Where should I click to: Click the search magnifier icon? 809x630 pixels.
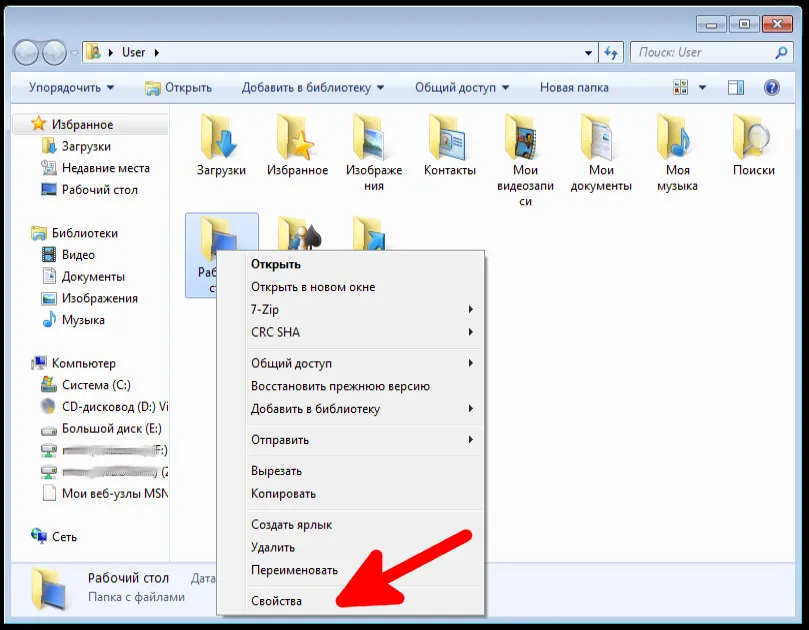pyautogui.click(x=781, y=52)
